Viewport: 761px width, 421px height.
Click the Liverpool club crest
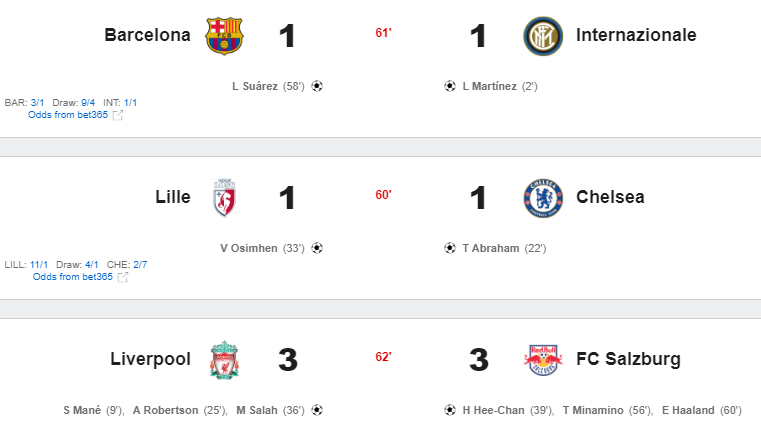[224, 360]
